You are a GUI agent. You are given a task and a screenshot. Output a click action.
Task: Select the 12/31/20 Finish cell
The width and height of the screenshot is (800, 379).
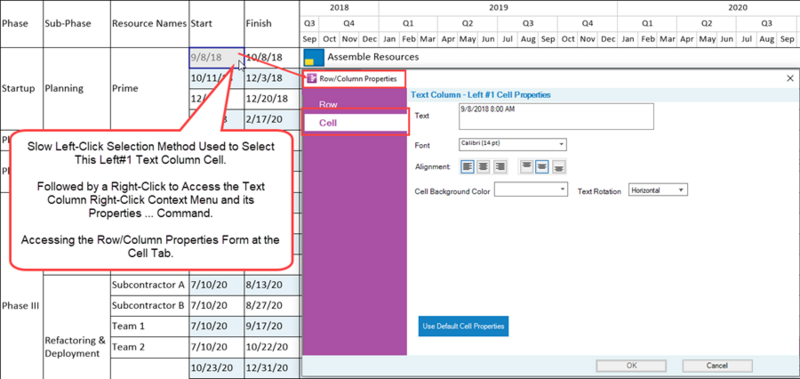tap(271, 368)
